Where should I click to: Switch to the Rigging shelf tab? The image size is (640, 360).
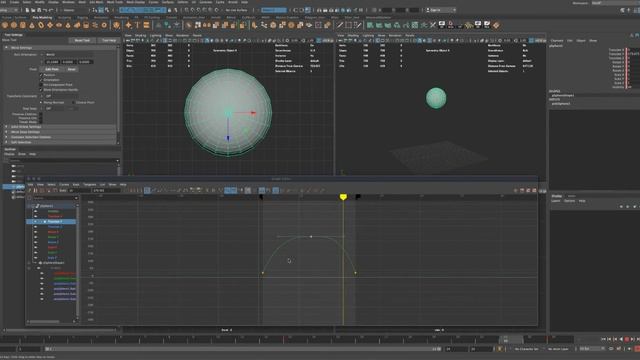[x=82, y=18]
